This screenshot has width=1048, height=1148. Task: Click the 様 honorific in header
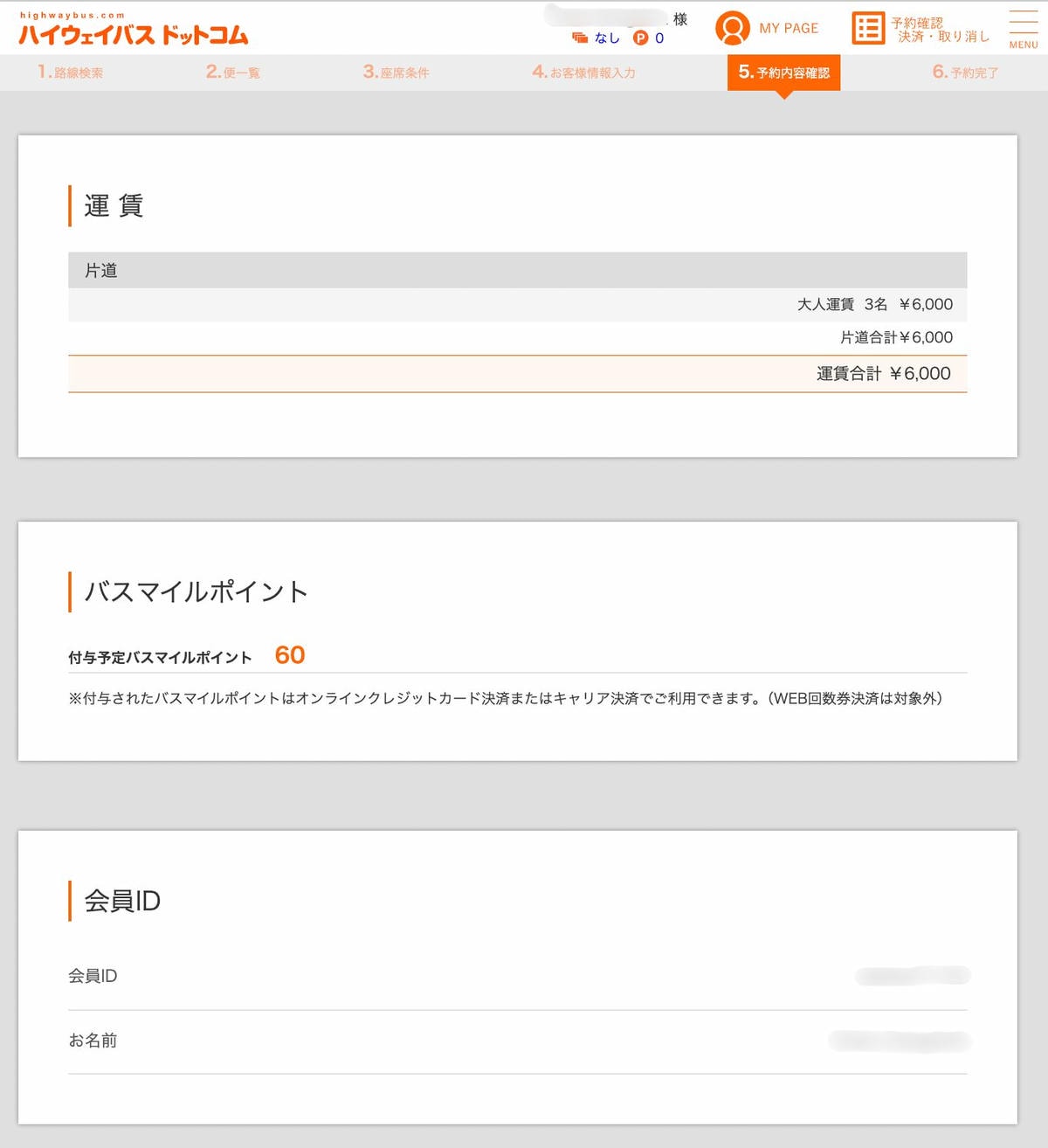point(680,19)
